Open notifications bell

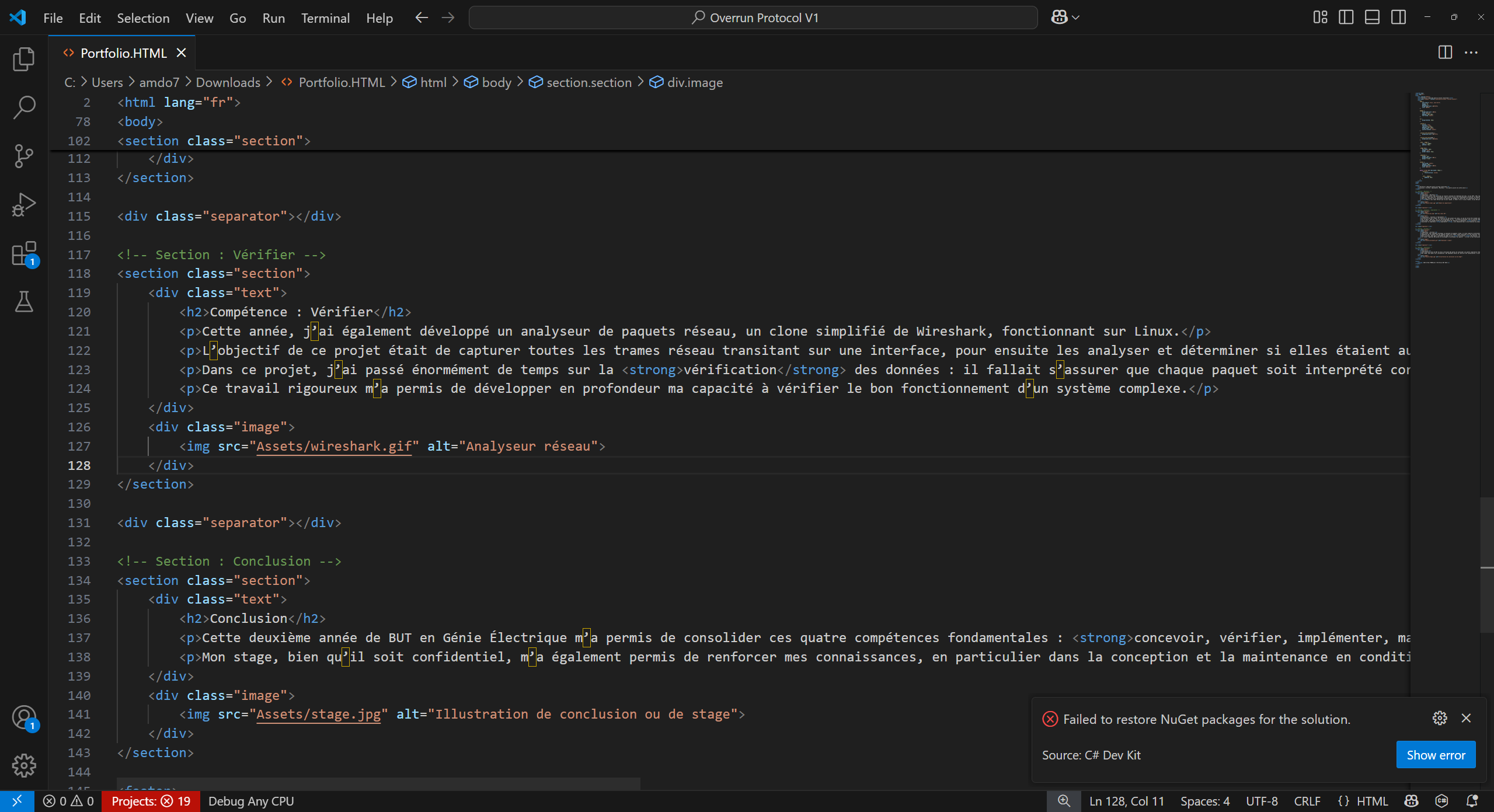(1472, 801)
